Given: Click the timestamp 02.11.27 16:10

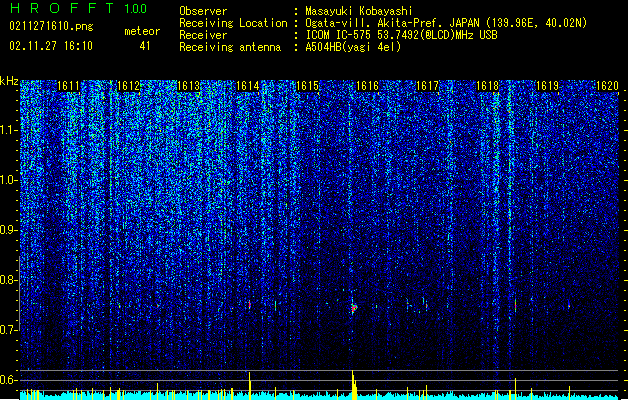Looking at the screenshot, I should pyautogui.click(x=51, y=46).
